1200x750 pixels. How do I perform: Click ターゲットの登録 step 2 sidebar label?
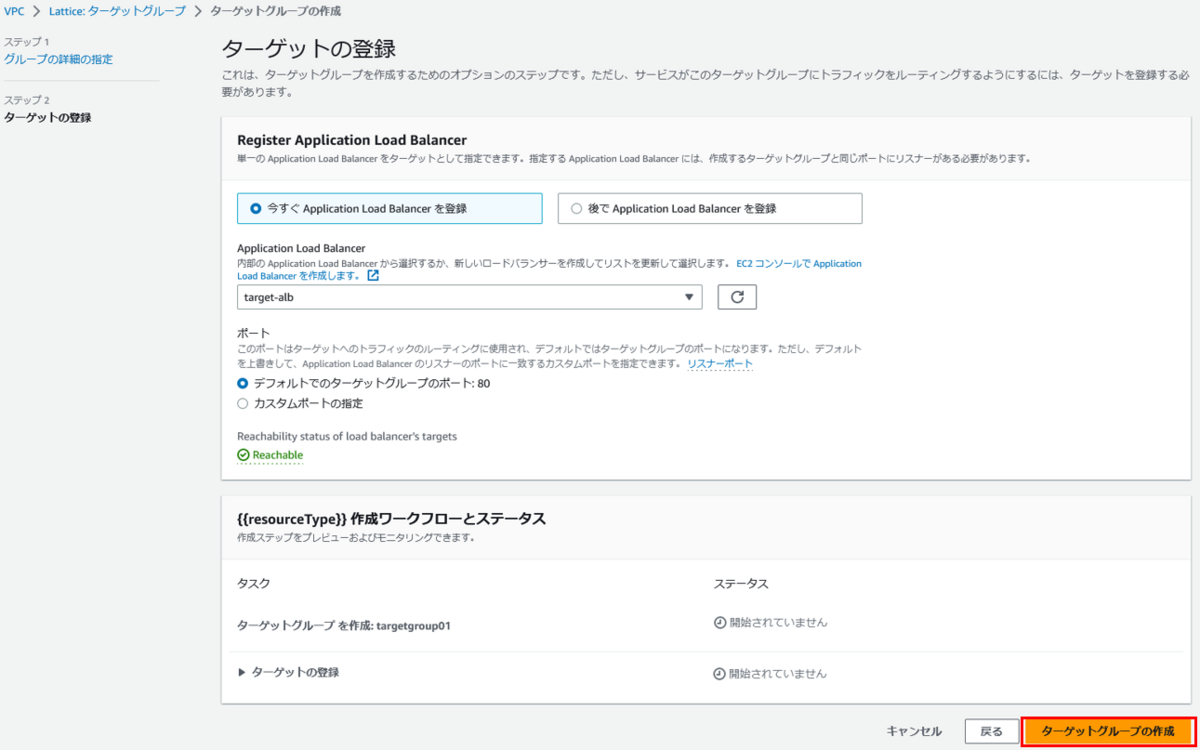[x=48, y=118]
